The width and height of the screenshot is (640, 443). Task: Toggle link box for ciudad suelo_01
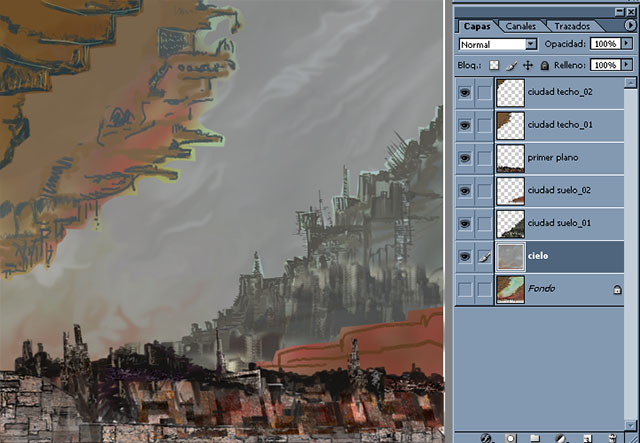coord(484,224)
